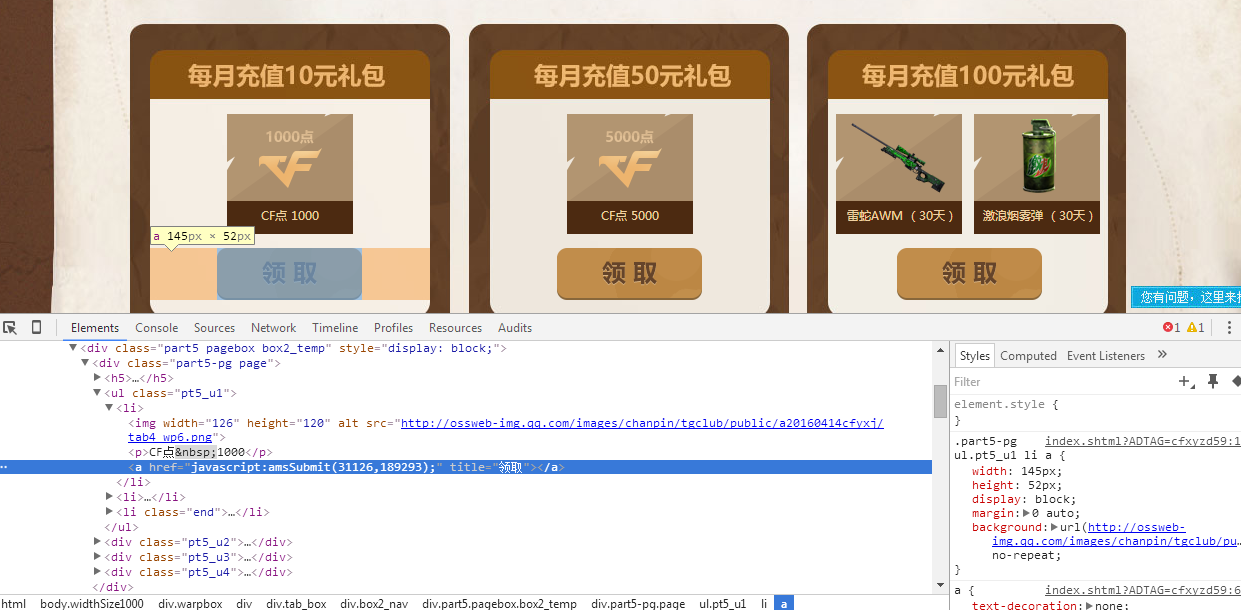Collapse the part5-pg page div node
The width and height of the screenshot is (1241, 610).
pyautogui.click(x=85, y=363)
